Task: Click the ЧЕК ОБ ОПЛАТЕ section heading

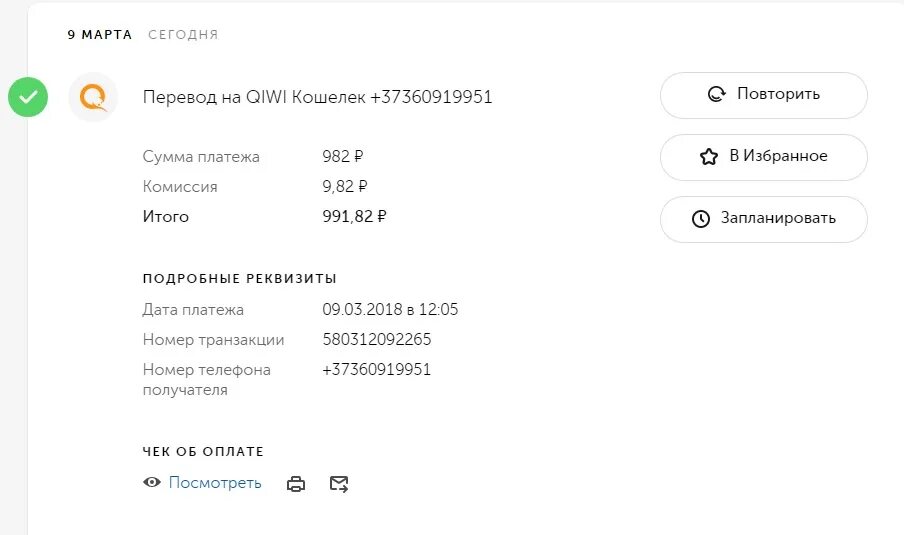Action: click(x=203, y=451)
